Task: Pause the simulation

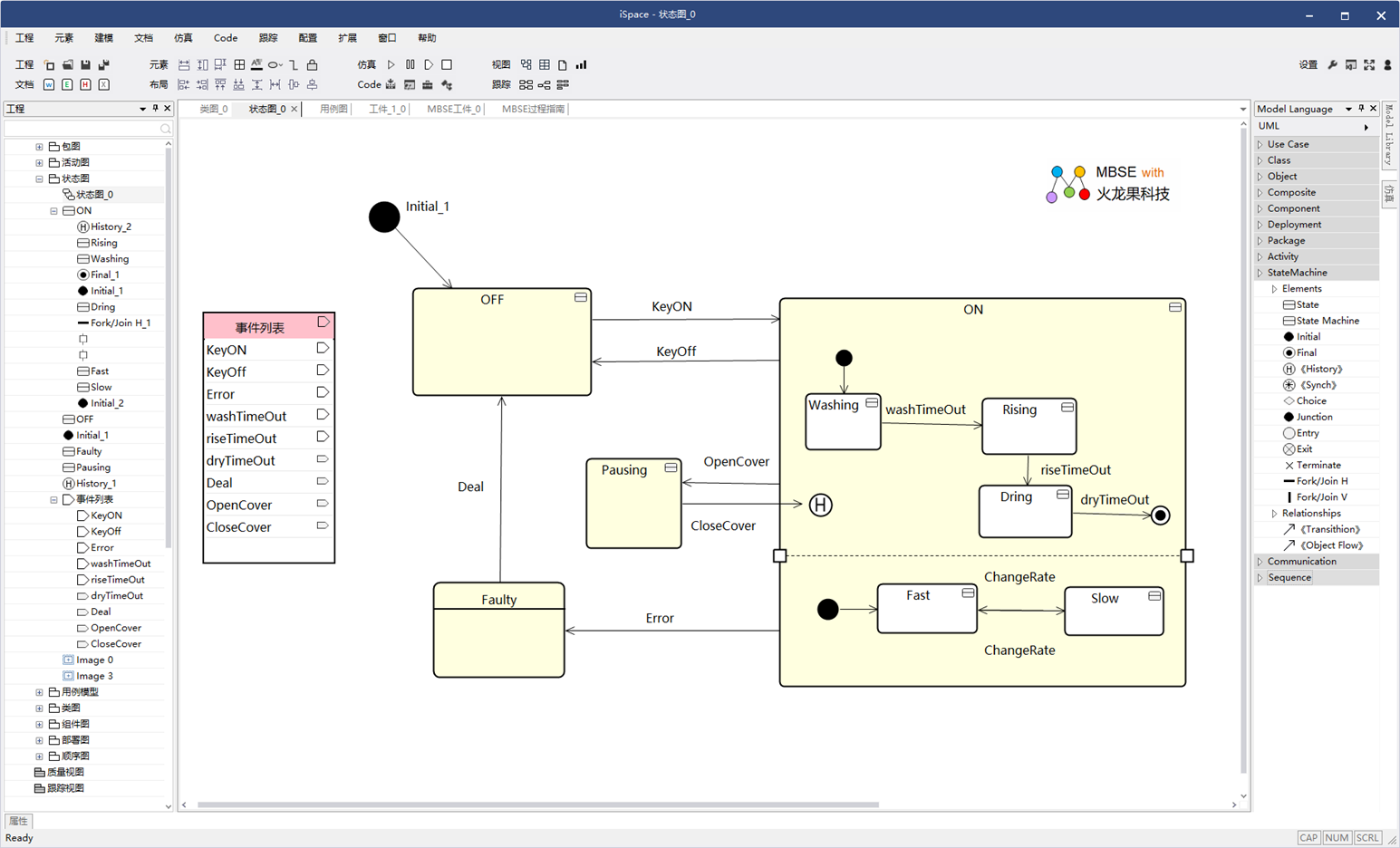Action: tap(410, 65)
